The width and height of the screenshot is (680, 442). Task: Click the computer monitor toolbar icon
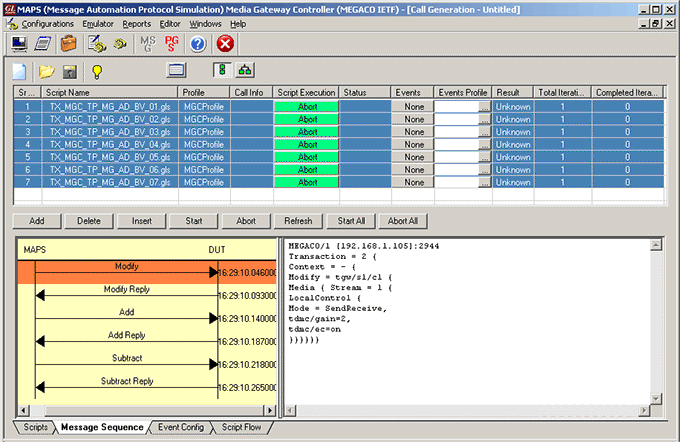click(x=19, y=44)
